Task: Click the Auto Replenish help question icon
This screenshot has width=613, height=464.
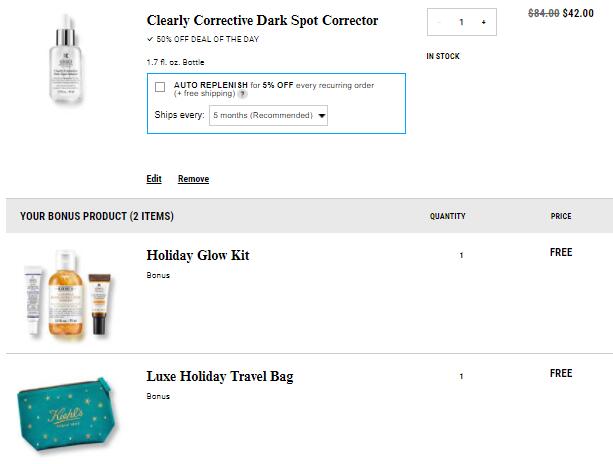Action: pos(243,94)
